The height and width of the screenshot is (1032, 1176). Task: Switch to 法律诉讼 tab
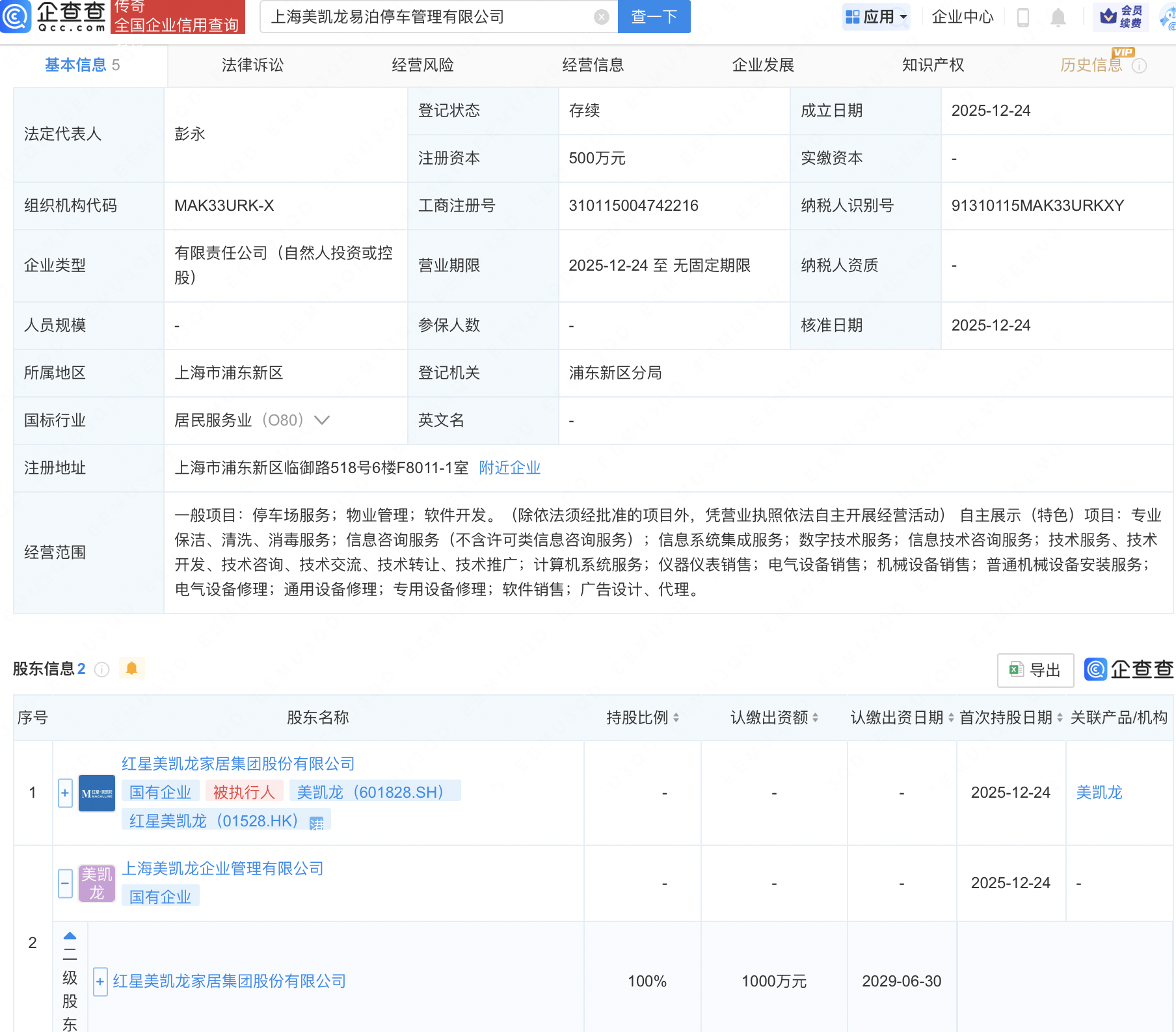(252, 65)
